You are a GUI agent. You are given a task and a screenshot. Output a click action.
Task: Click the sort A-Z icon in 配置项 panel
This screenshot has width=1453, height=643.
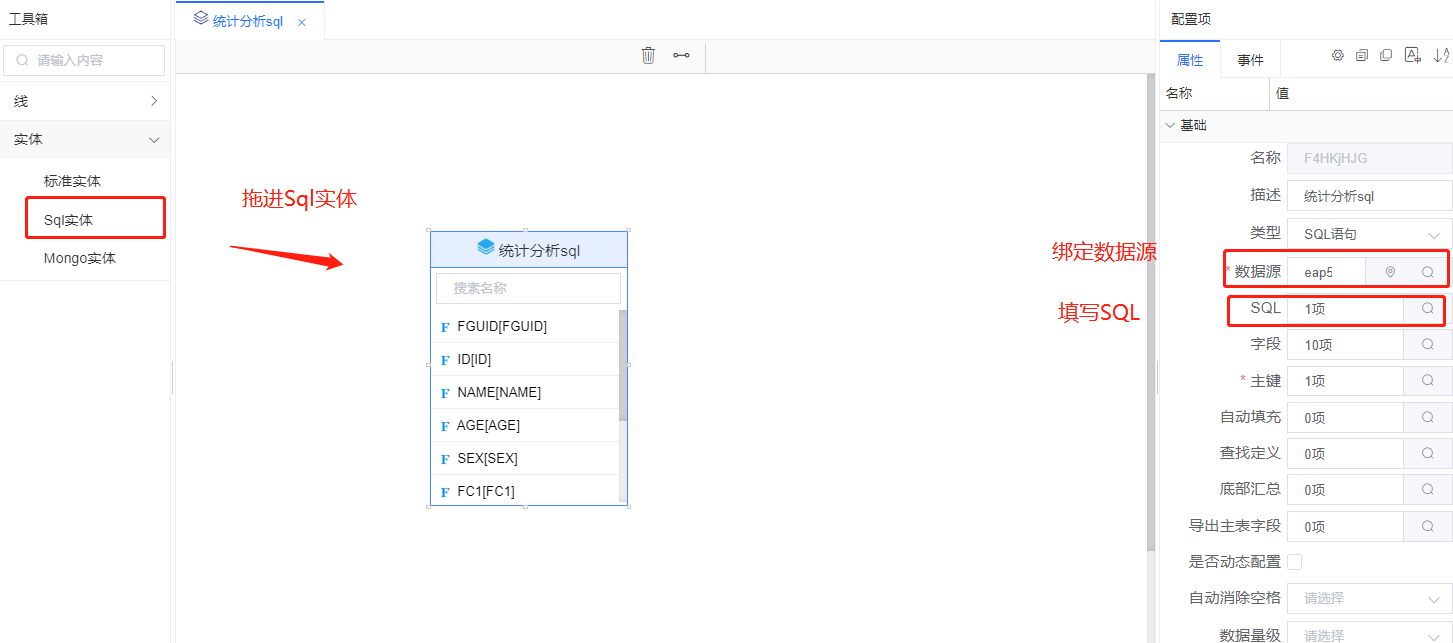[1441, 56]
